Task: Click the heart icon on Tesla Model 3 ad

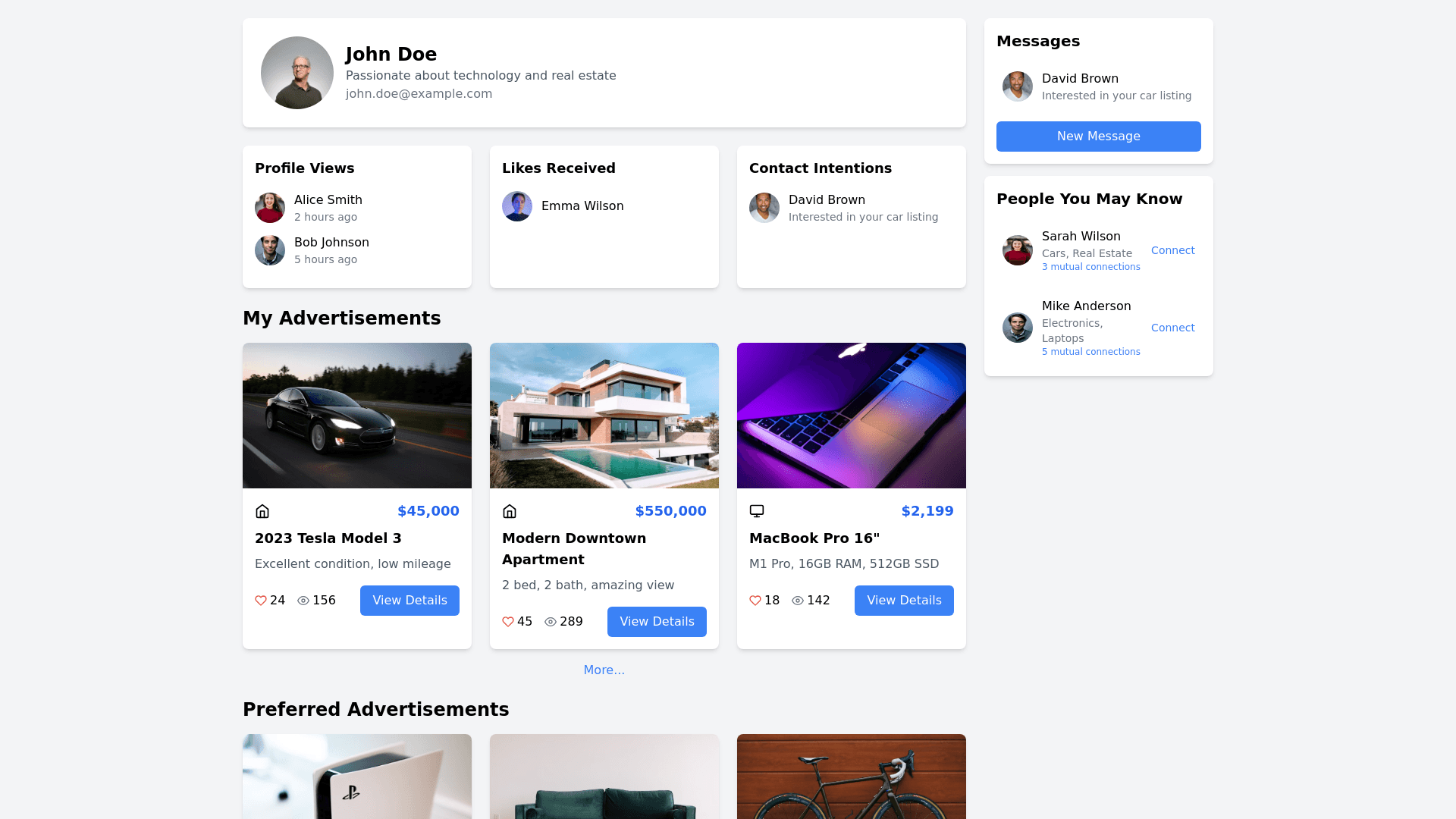Action: tap(261, 601)
